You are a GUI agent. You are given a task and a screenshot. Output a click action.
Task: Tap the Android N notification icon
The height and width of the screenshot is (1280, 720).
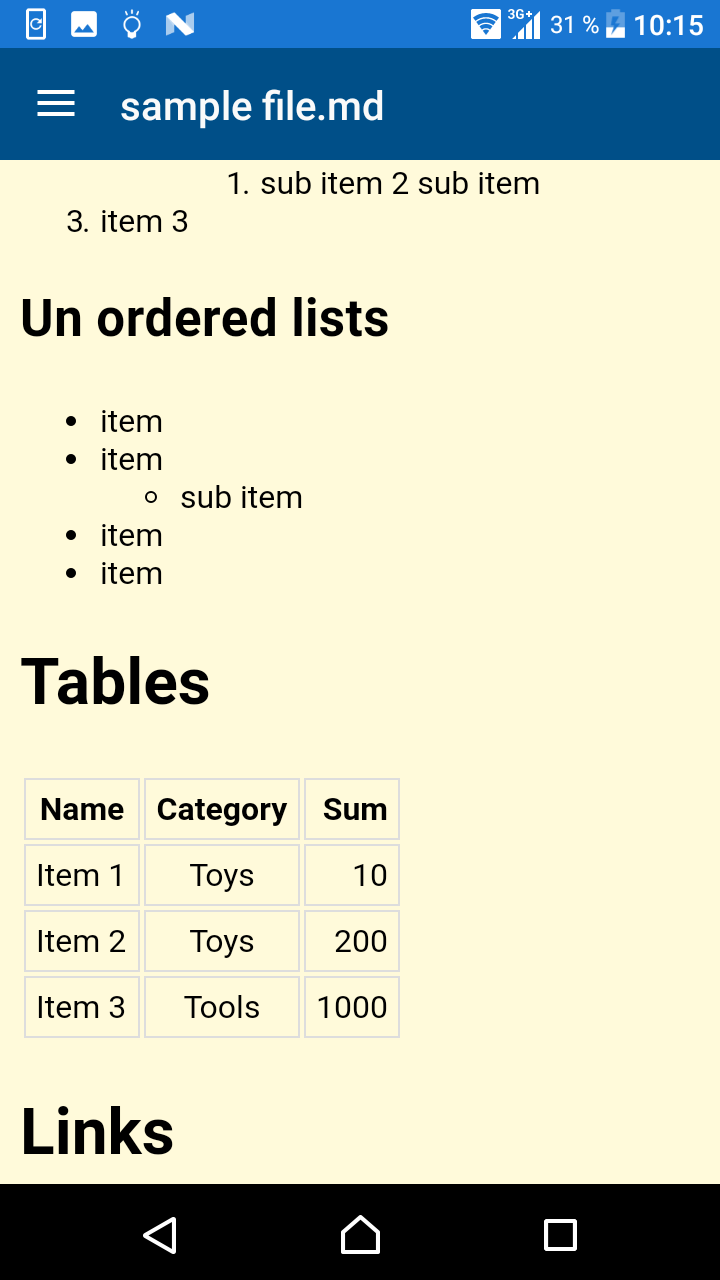tap(180, 24)
